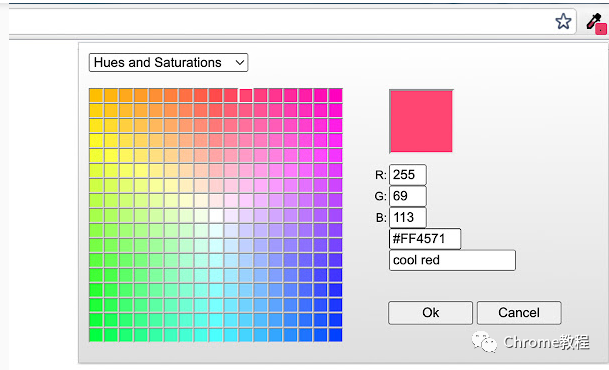Click the color name field 'cool red'
Viewport: 609px width, 370px height.
tap(452, 260)
